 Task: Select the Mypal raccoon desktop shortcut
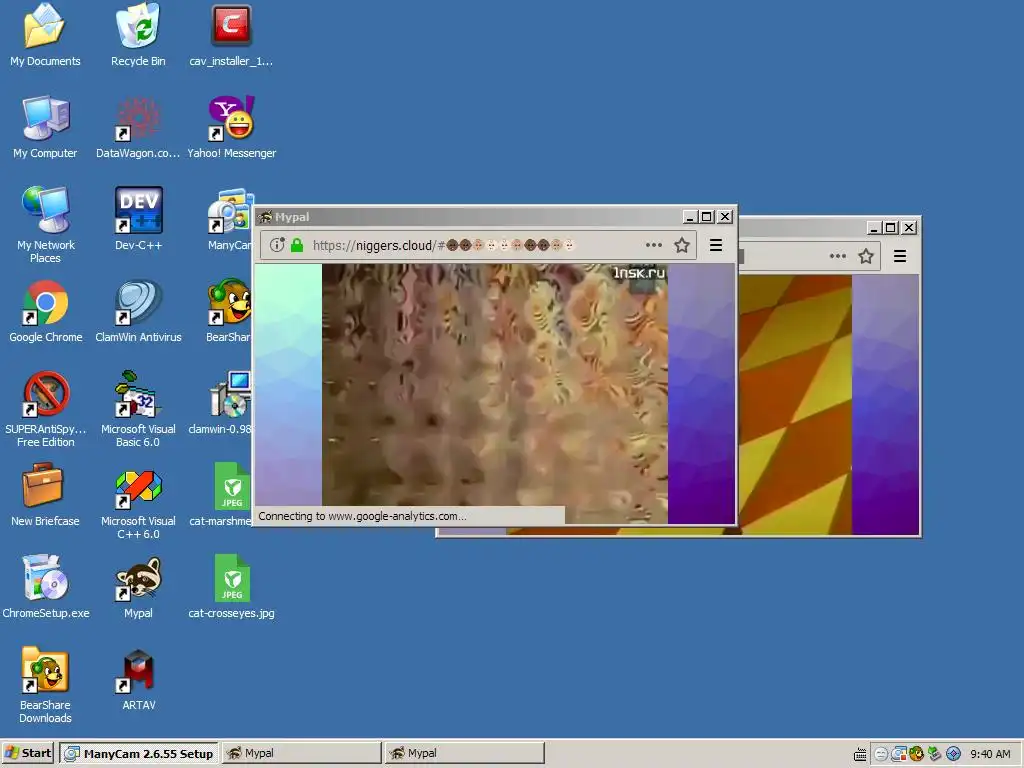point(138,587)
